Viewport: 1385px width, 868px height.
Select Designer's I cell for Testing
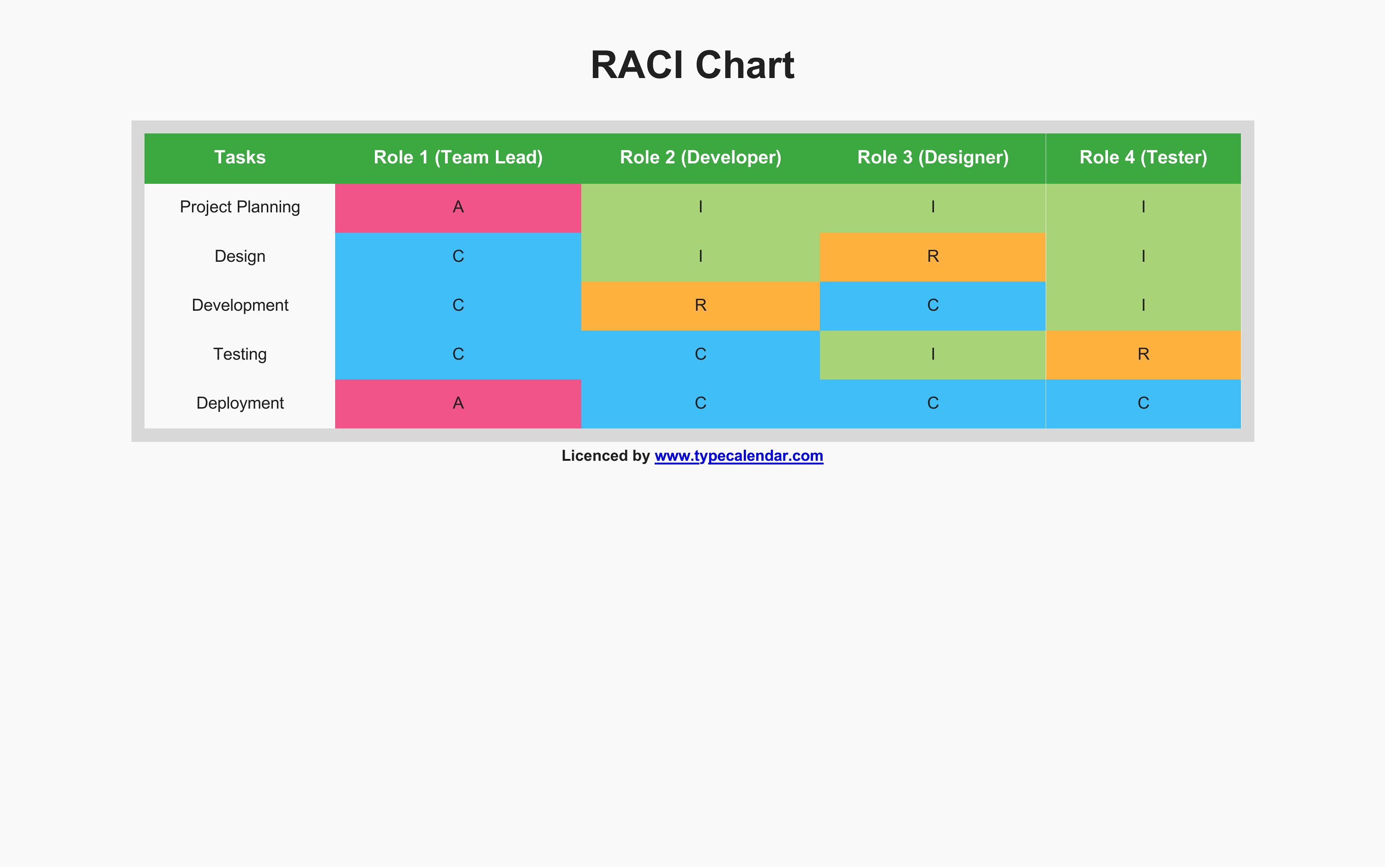pos(933,355)
